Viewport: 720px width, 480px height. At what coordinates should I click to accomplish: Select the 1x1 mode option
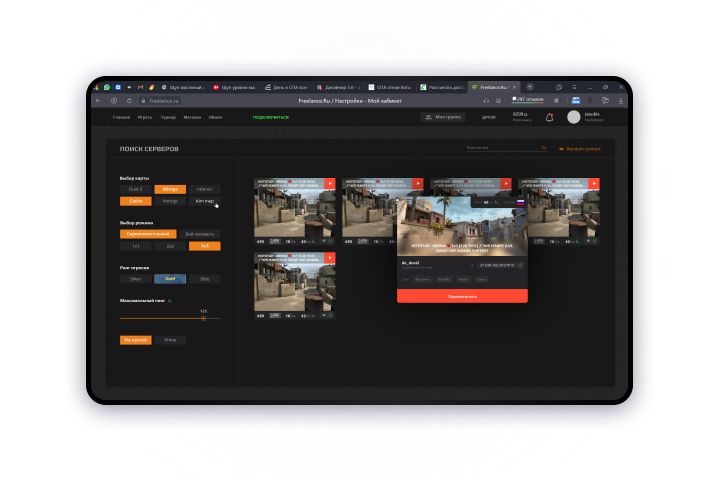[135, 246]
